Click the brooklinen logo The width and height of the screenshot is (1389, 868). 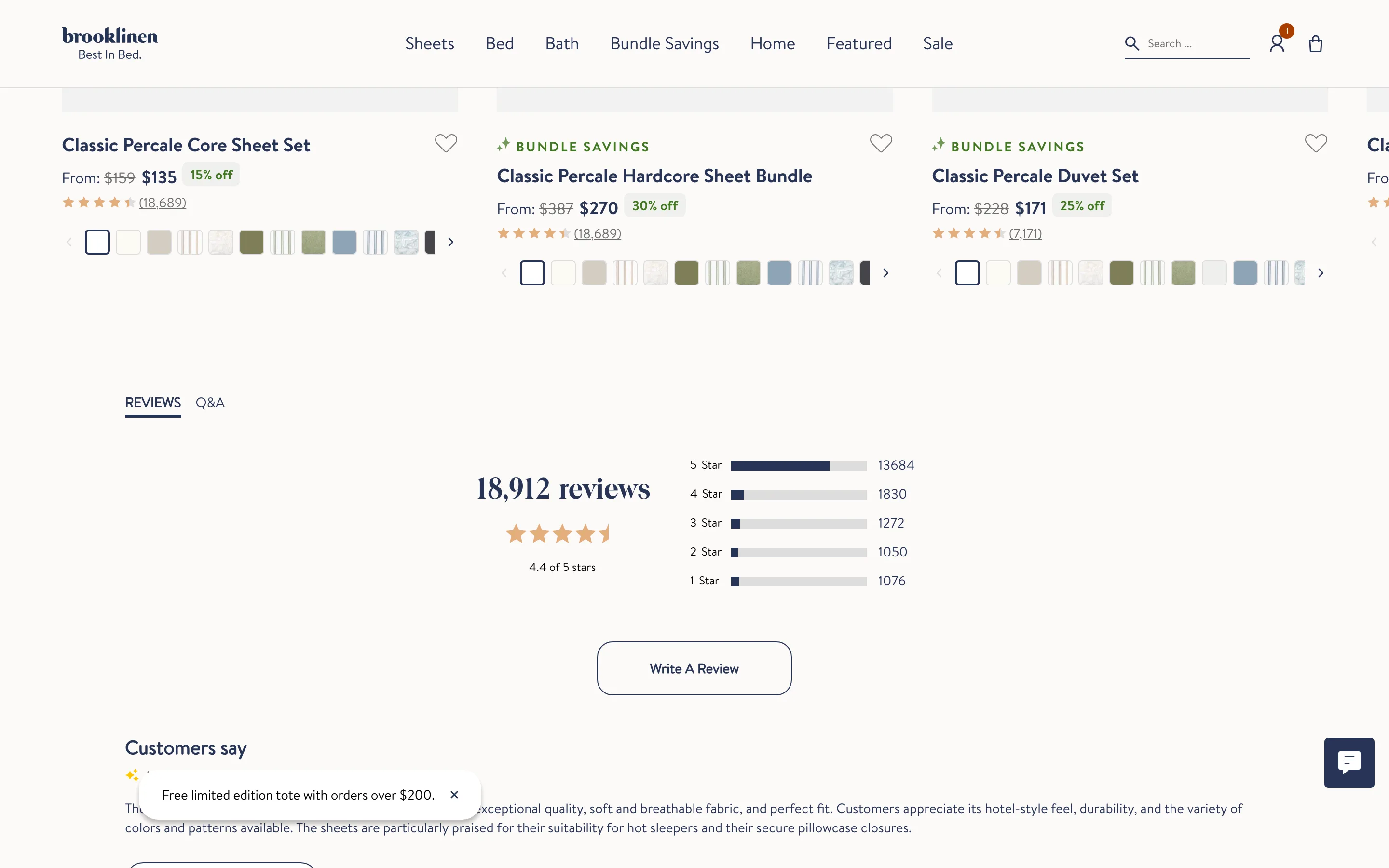pyautogui.click(x=109, y=43)
